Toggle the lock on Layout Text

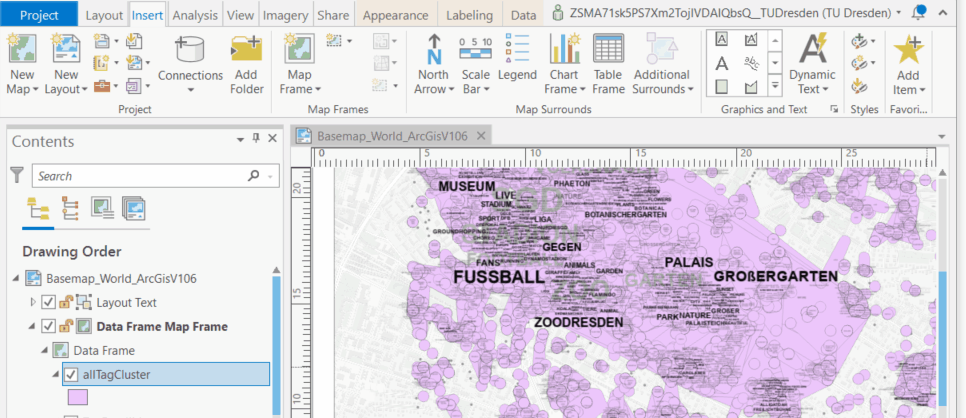coord(65,303)
